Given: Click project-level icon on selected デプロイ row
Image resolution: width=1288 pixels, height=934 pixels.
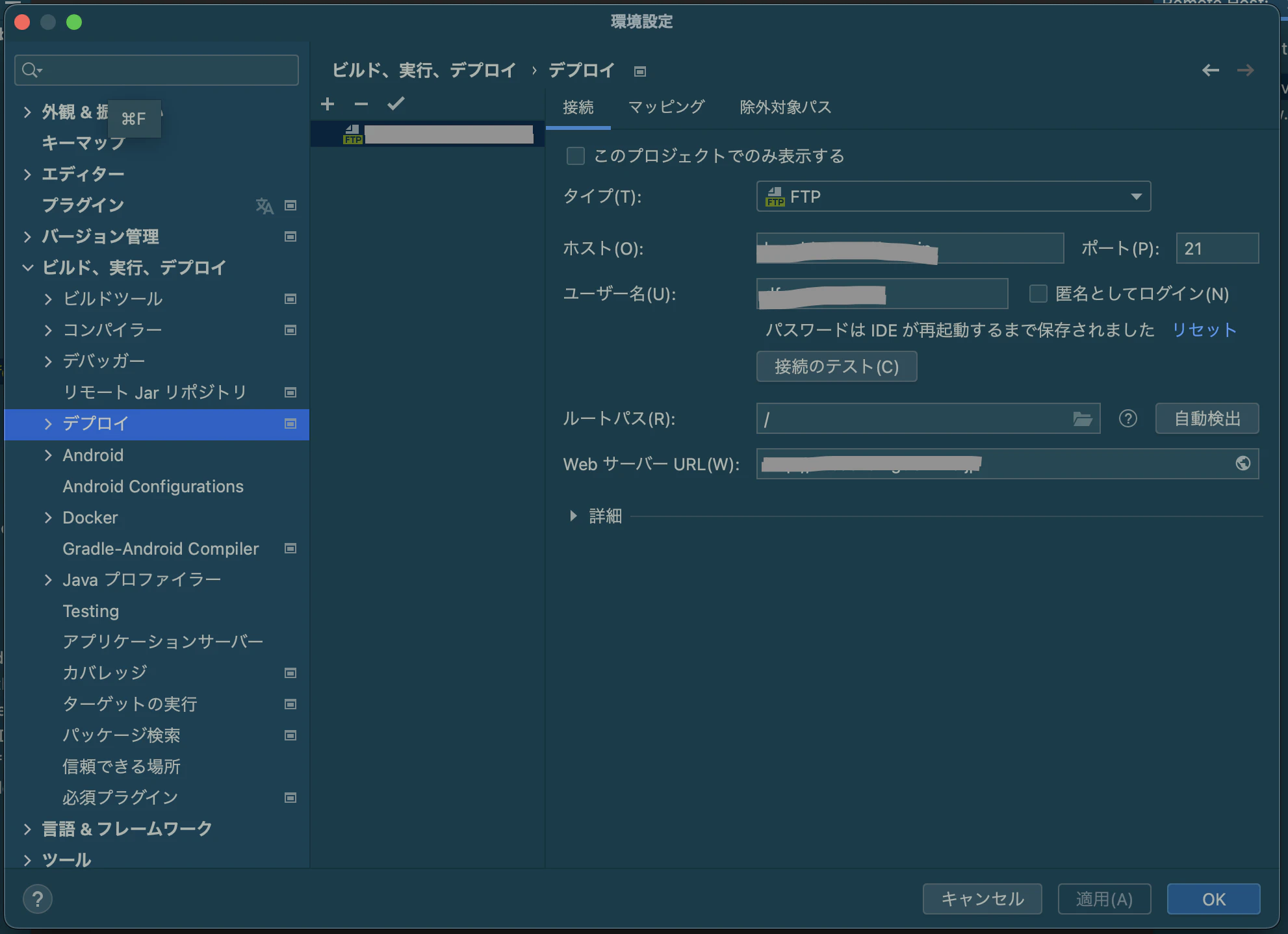Looking at the screenshot, I should click(290, 424).
